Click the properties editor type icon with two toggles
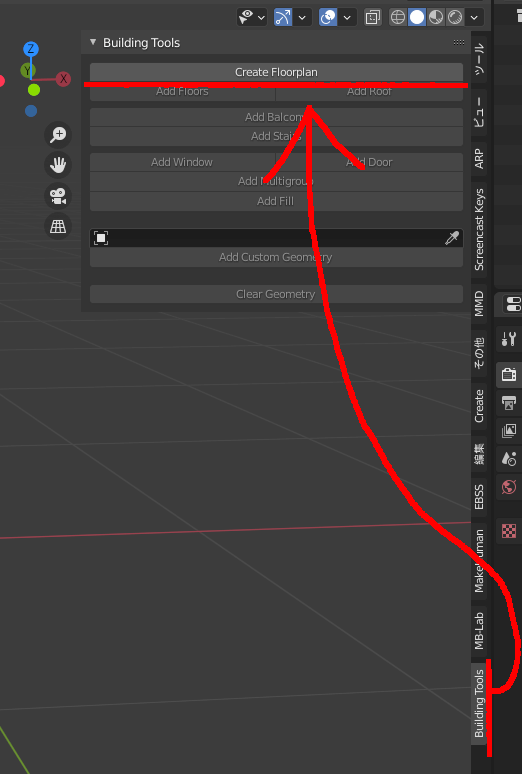522x774 pixels. pyautogui.click(x=513, y=305)
